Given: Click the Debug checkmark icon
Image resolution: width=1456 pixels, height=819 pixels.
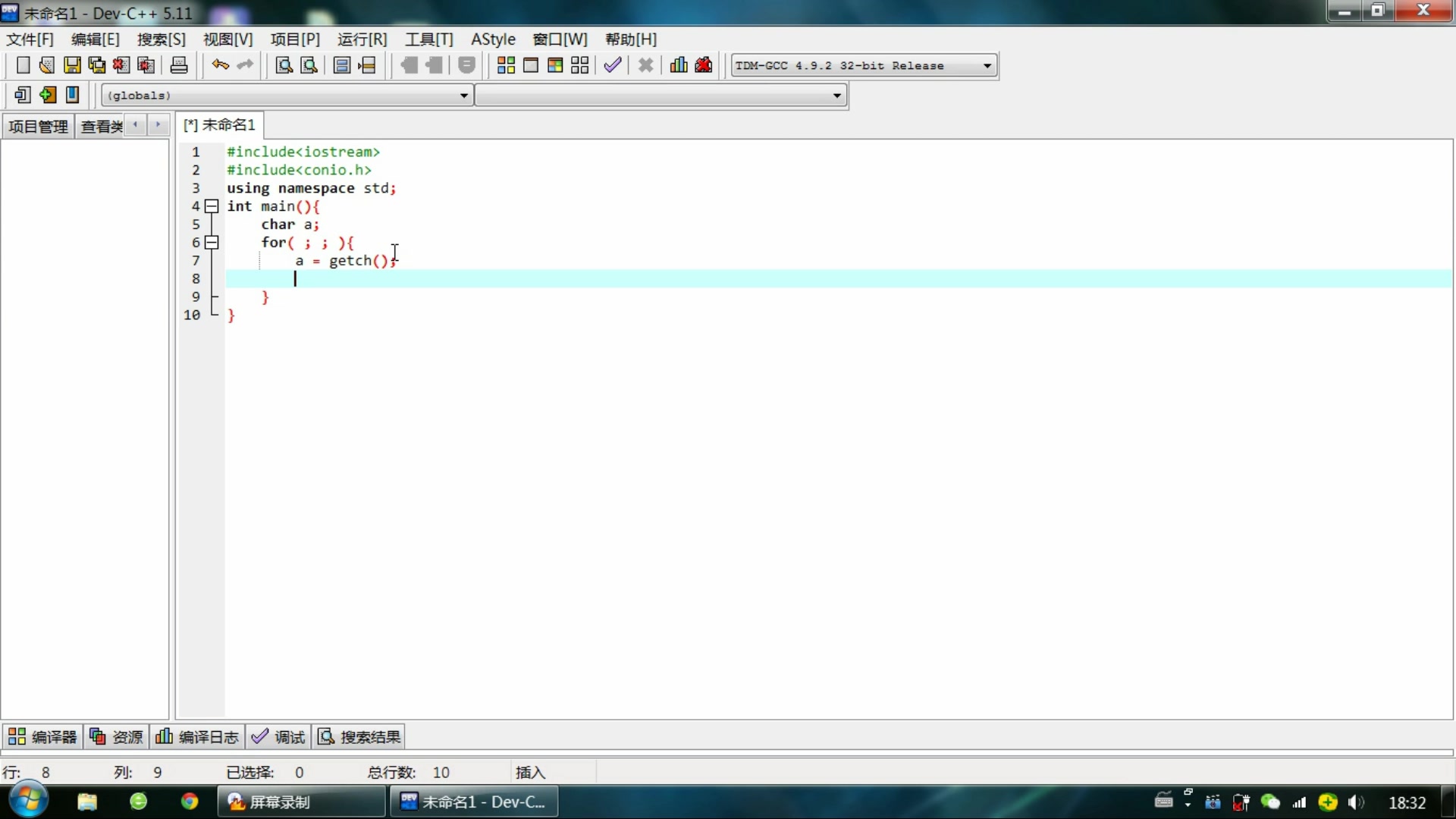Looking at the screenshot, I should coord(613,65).
